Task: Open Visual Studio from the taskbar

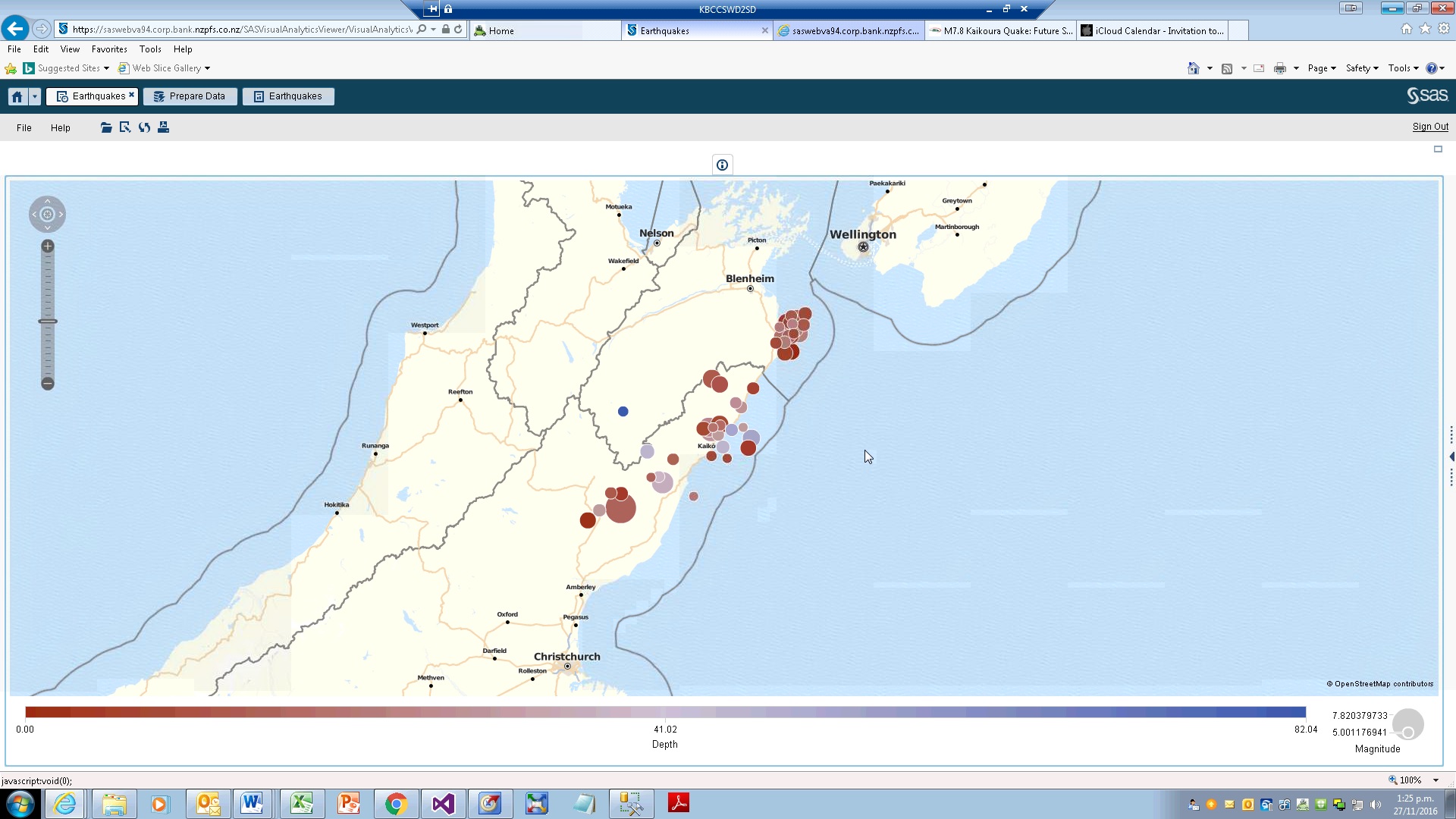Action: (x=443, y=804)
